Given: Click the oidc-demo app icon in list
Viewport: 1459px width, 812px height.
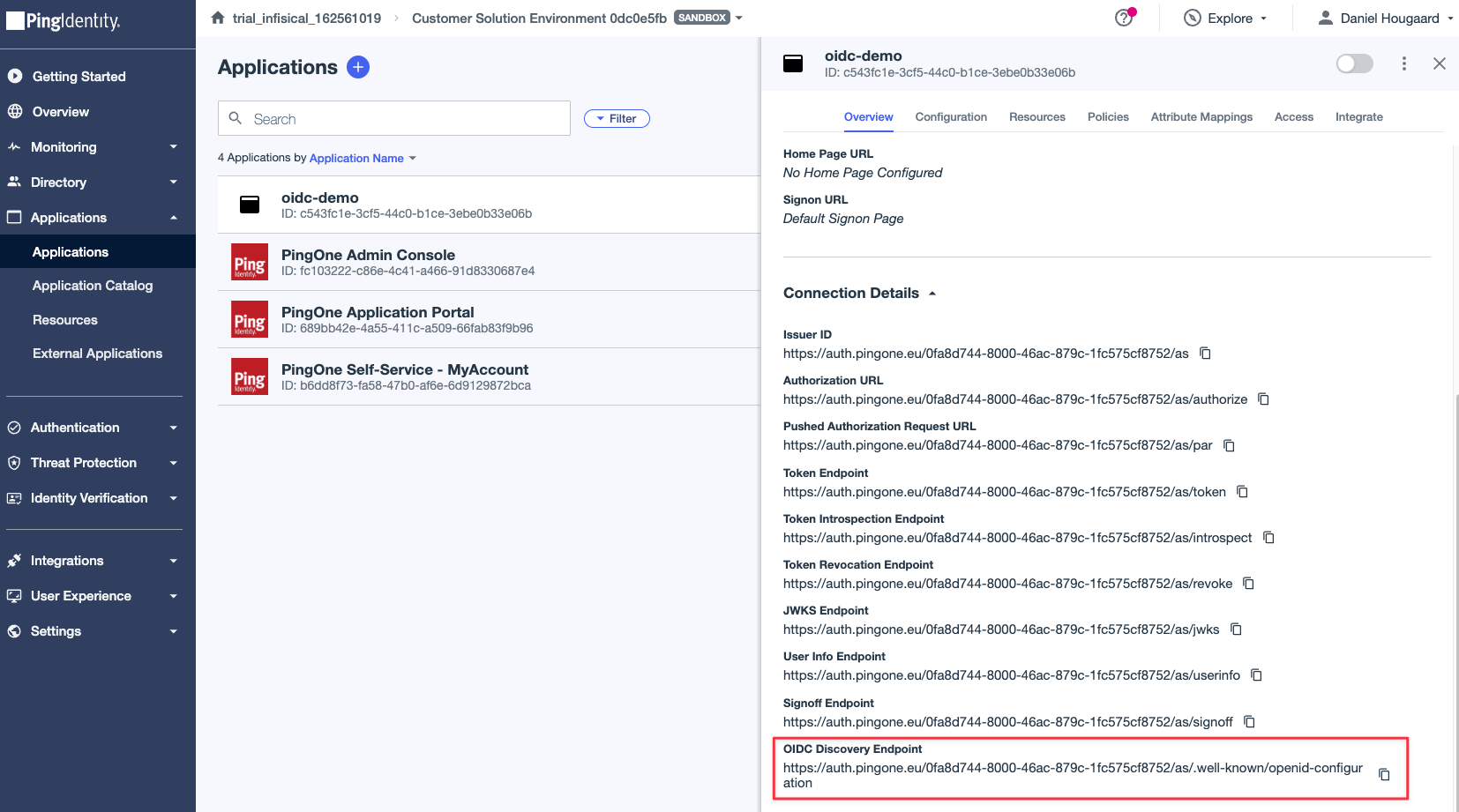Looking at the screenshot, I should coord(250,205).
